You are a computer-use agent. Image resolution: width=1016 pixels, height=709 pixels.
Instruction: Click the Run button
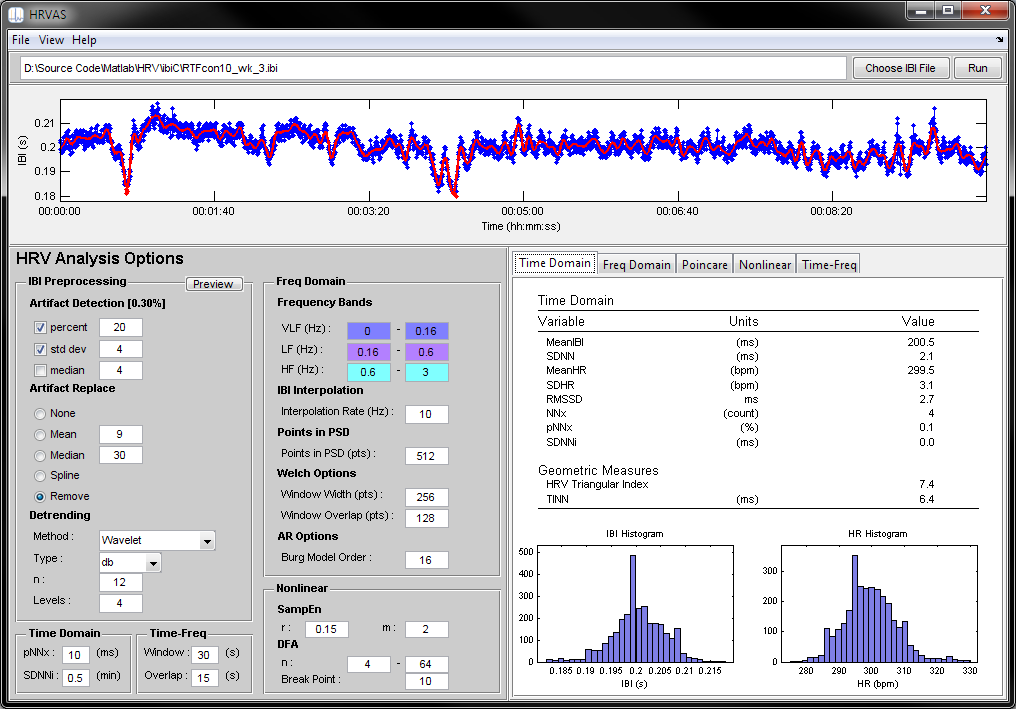977,68
